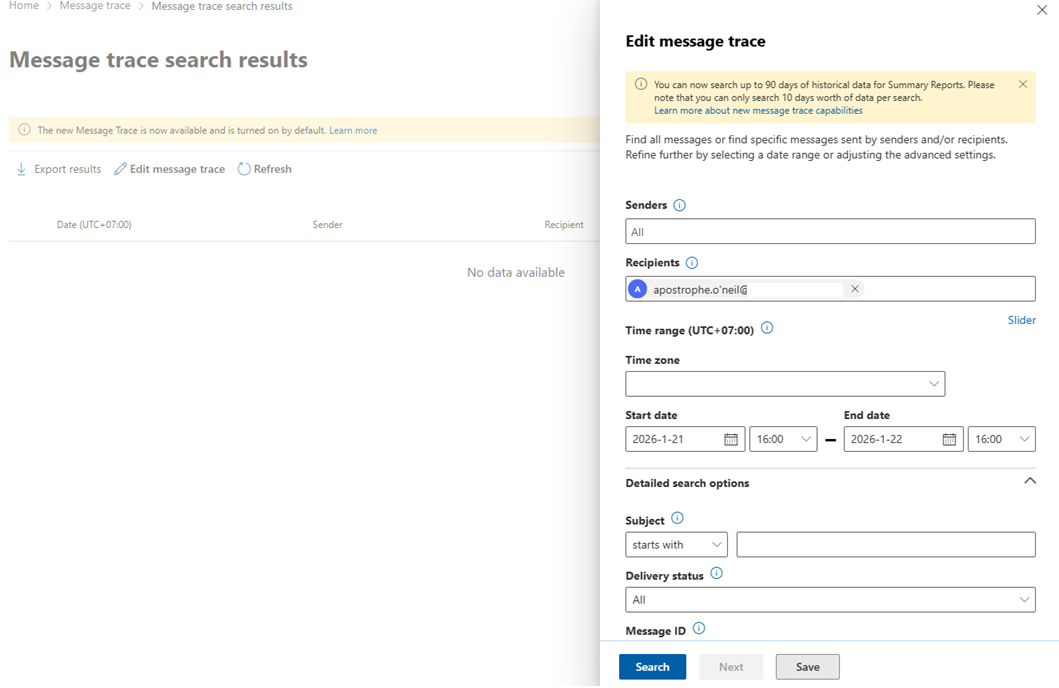The image size is (1059, 688).
Task: Click the Recipient column header
Action: [x=564, y=225]
